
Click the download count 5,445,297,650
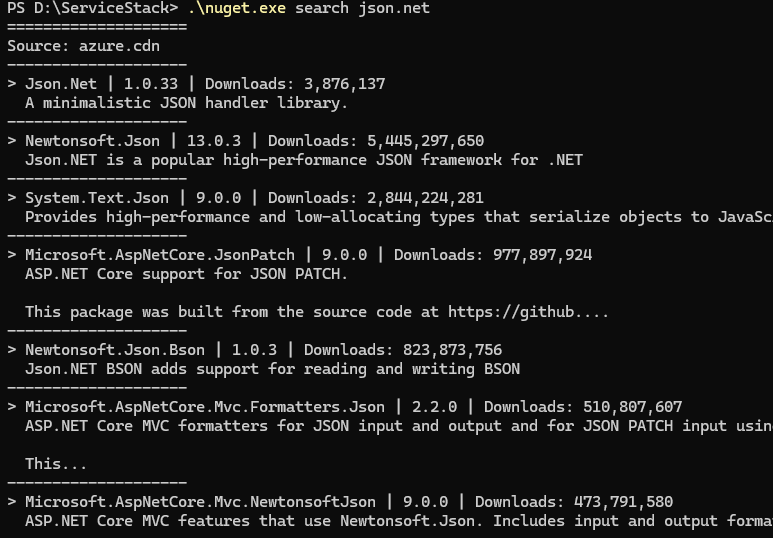(x=425, y=141)
